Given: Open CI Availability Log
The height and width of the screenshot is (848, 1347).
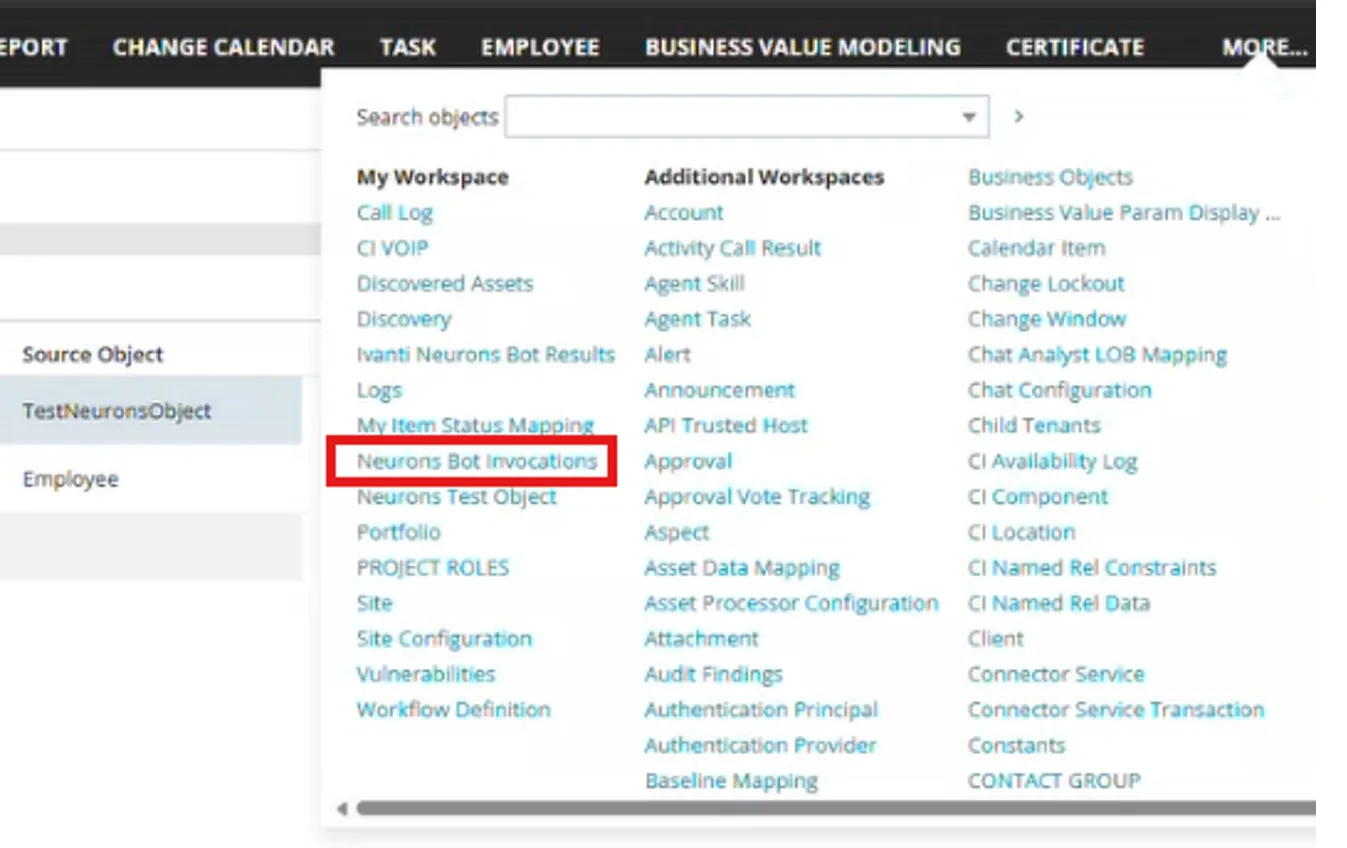Looking at the screenshot, I should point(1052,461).
